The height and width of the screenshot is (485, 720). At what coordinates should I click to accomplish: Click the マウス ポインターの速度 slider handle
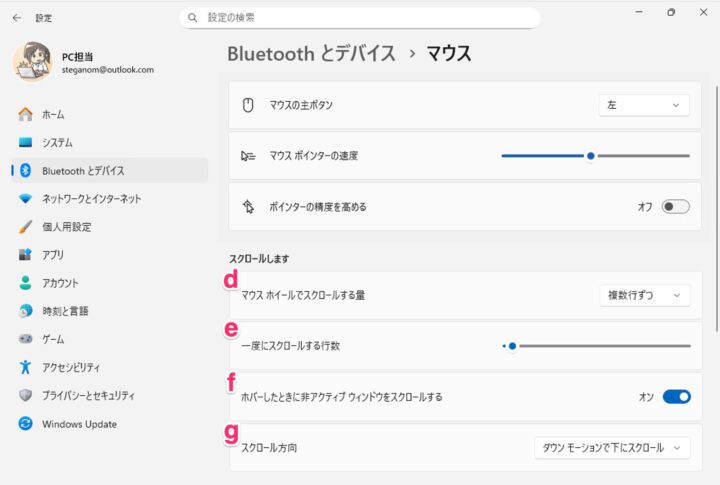[591, 156]
